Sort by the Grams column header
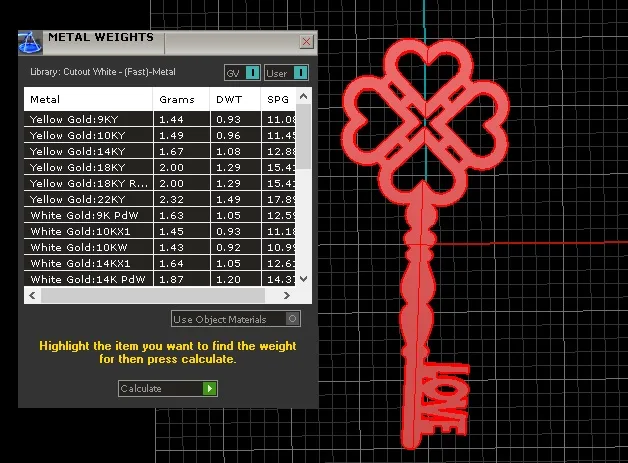The width and height of the screenshot is (628, 463). click(181, 99)
